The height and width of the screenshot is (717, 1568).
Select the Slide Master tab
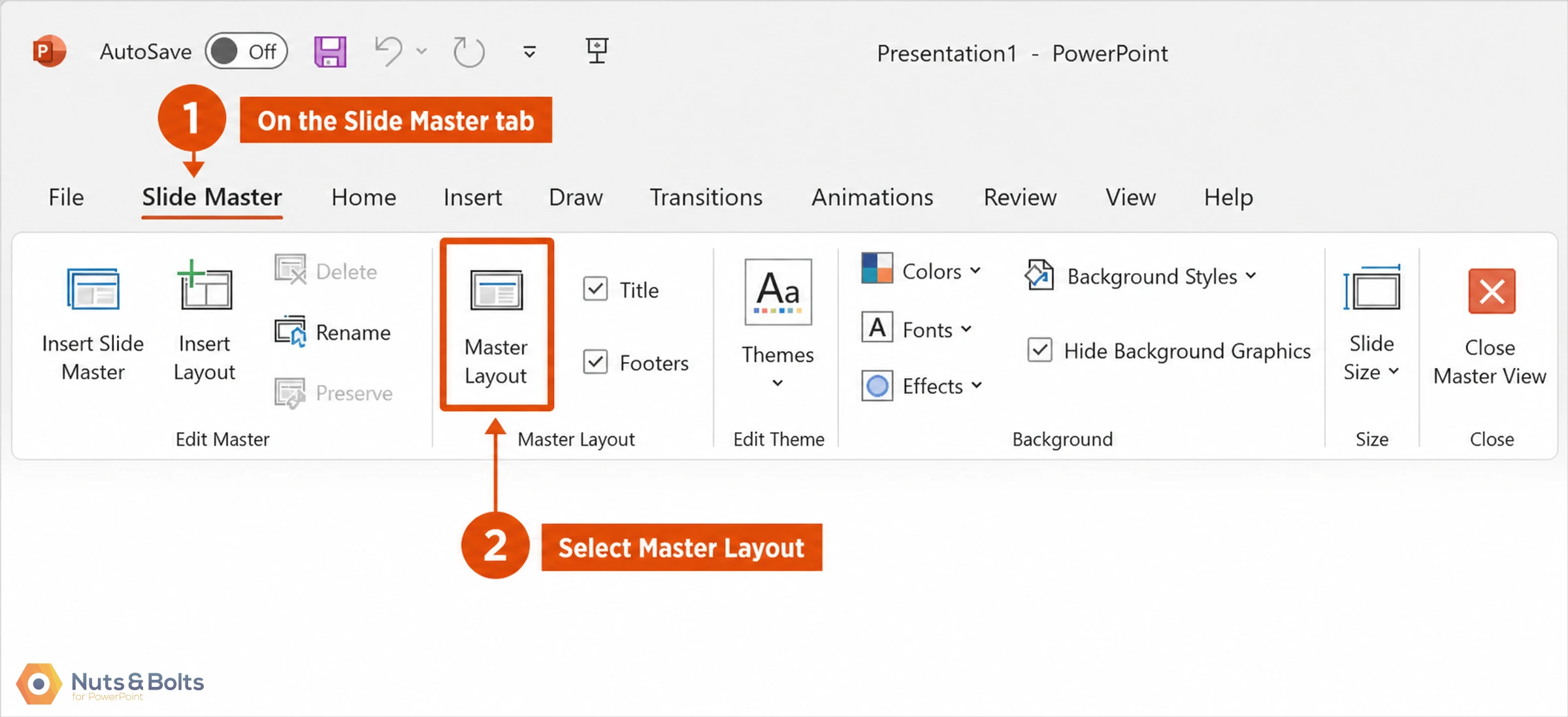[x=212, y=197]
